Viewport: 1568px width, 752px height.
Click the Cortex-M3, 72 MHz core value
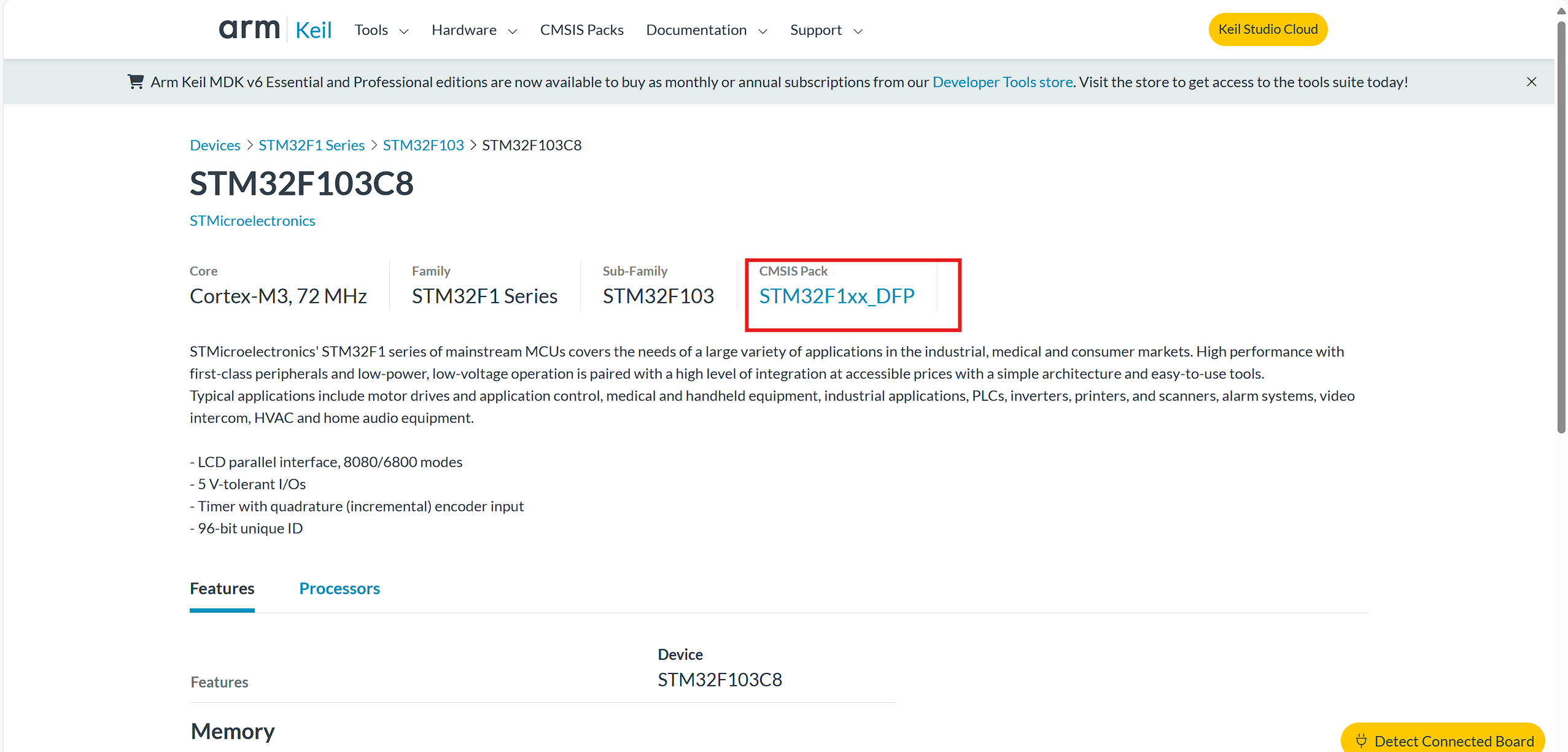pyautogui.click(x=278, y=296)
